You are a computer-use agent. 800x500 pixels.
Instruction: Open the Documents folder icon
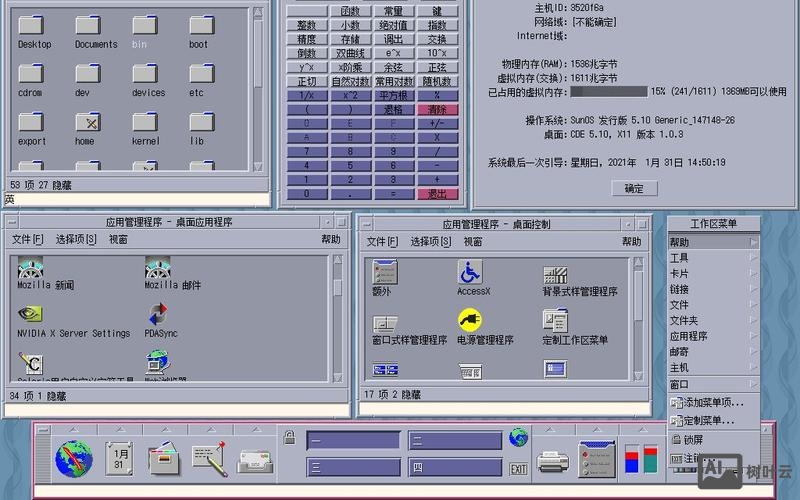pyautogui.click(x=88, y=26)
